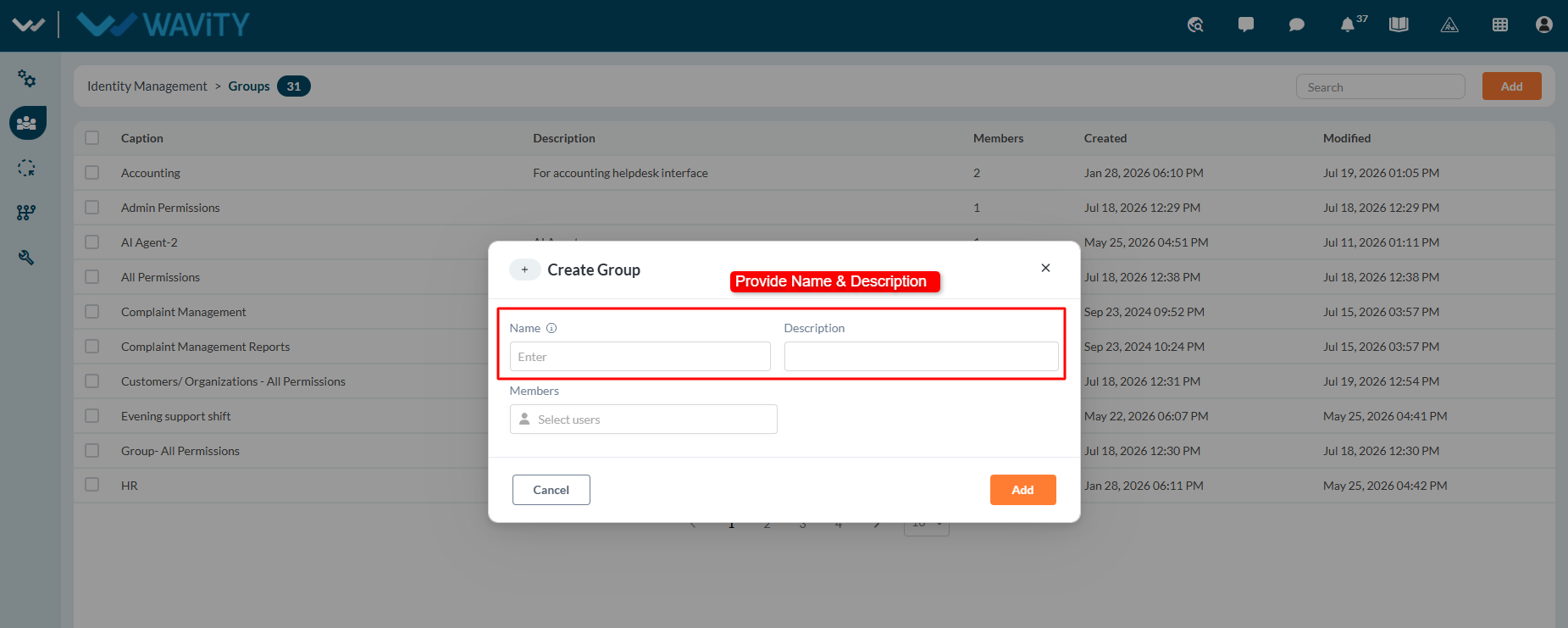The image size is (1568, 628).
Task: Click the orange Add button in dialog
Action: [x=1022, y=490]
